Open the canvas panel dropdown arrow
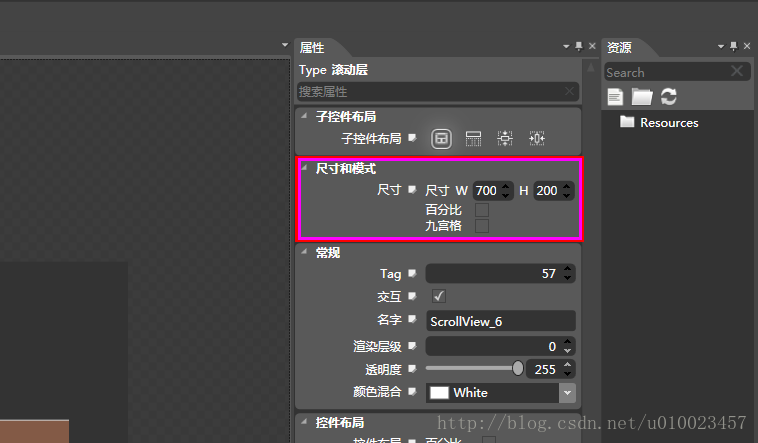 285,45
